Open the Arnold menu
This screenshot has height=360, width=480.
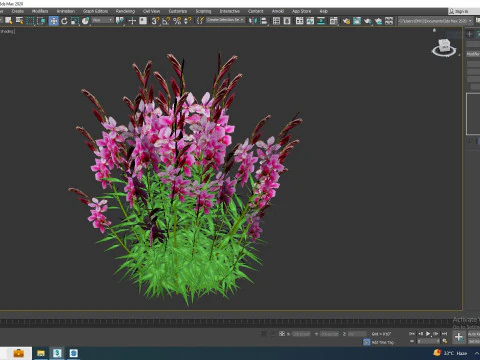tap(278, 11)
